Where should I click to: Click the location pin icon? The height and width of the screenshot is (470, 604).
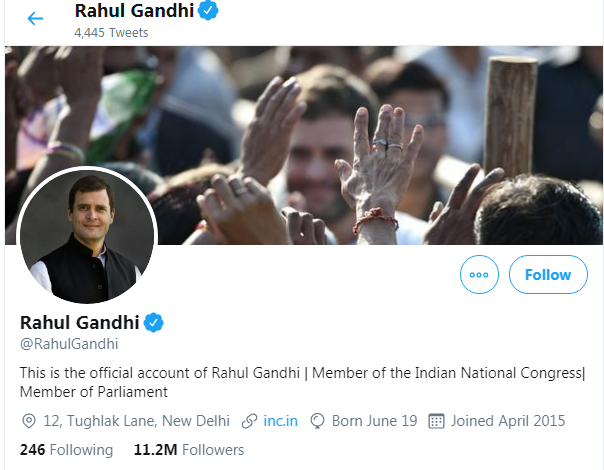[x=28, y=421]
